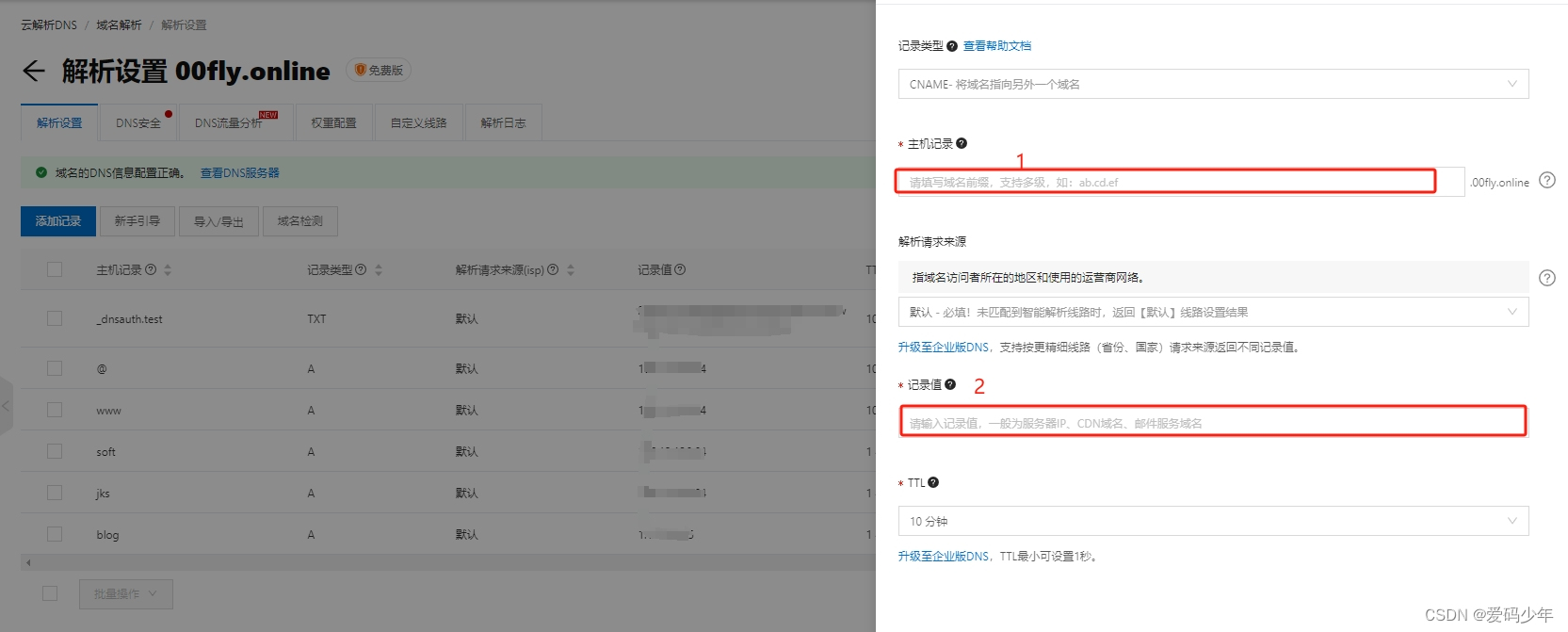Sort table by 主机记录 column arrows

pos(168,270)
